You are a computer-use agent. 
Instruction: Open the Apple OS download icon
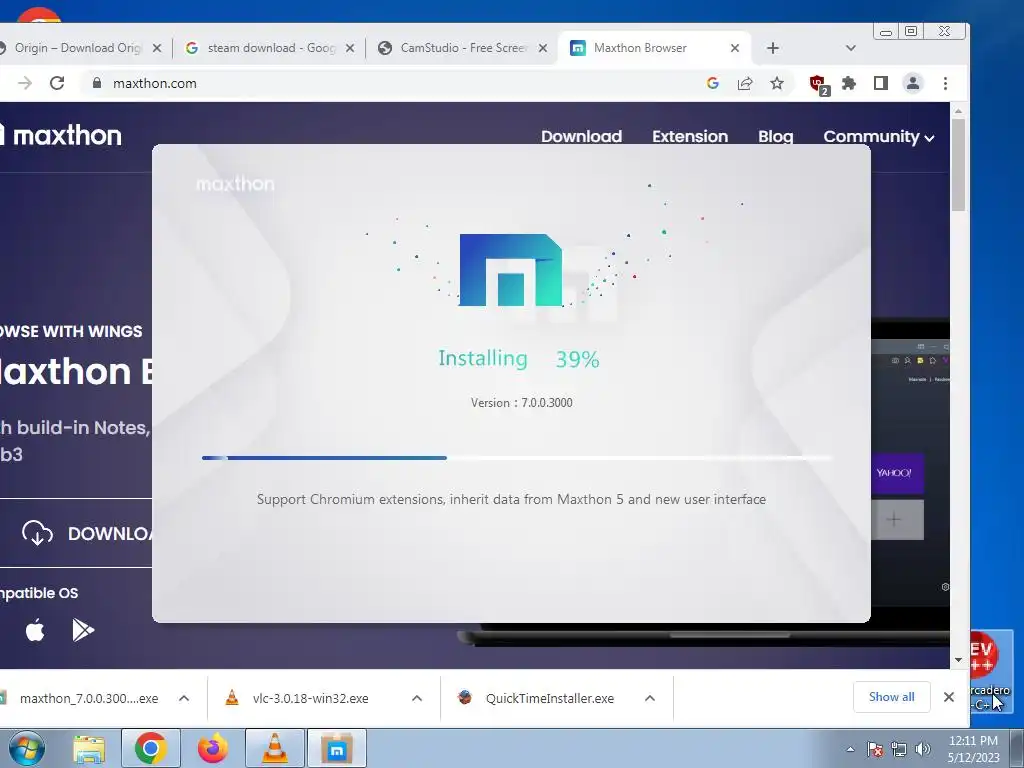point(35,630)
